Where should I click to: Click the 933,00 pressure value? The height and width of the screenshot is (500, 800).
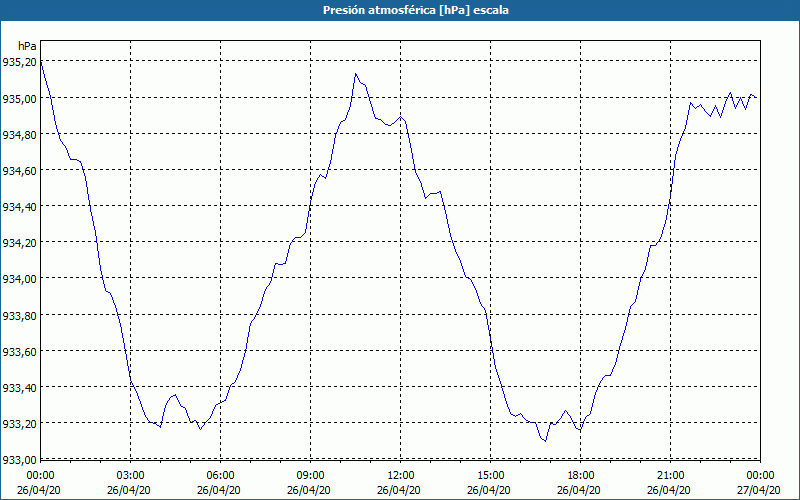click(20, 459)
